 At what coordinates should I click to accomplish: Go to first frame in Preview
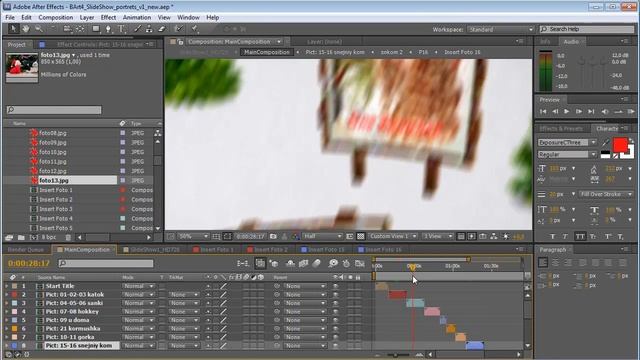tap(543, 111)
